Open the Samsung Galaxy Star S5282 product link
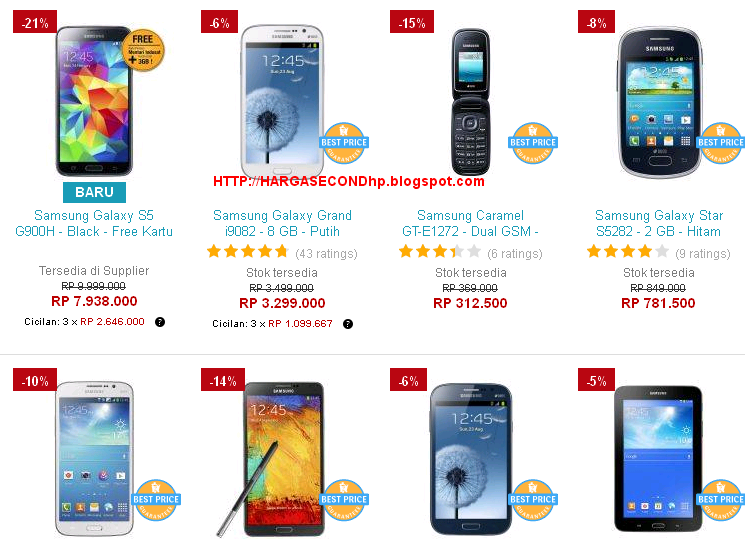Image resolution: width=745 pixels, height=551 pixels. pos(659,223)
